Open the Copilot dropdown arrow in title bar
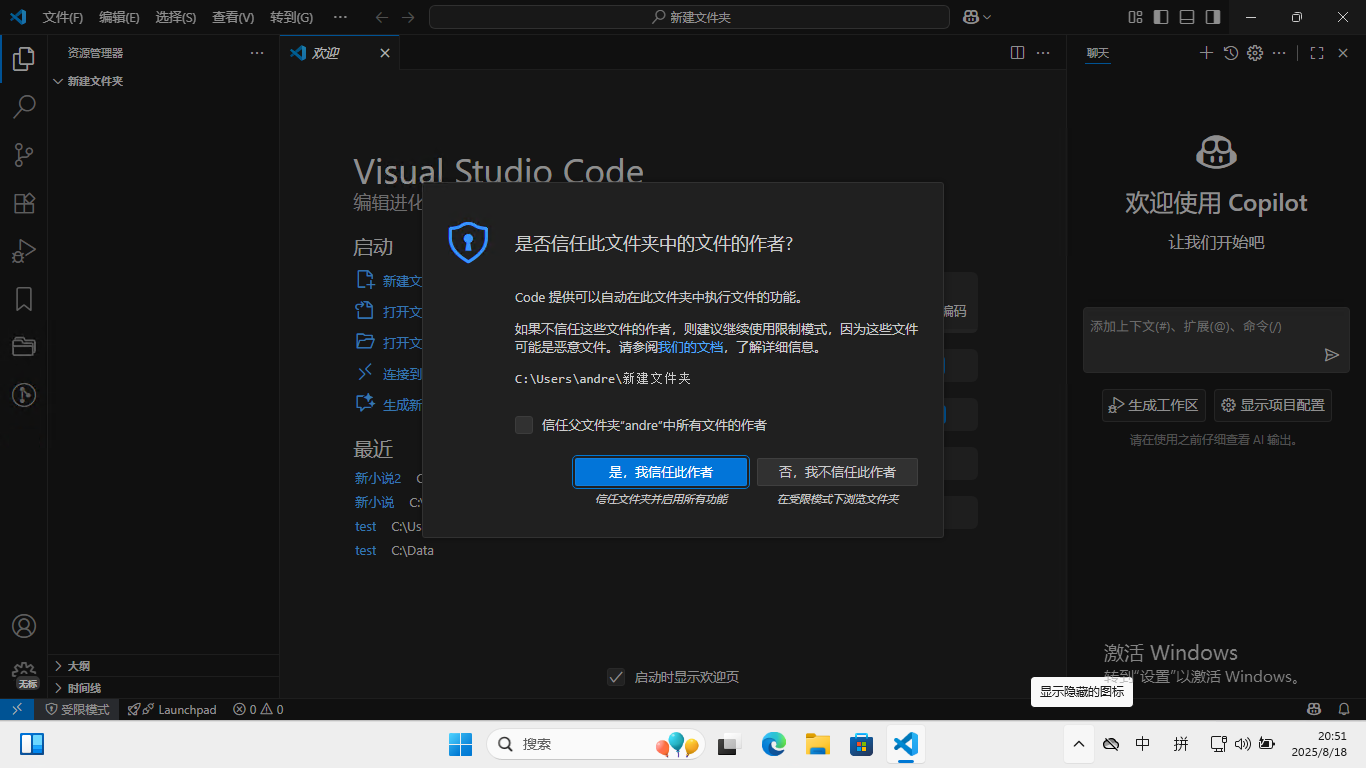Viewport: 1366px width, 768px height. pos(987,17)
